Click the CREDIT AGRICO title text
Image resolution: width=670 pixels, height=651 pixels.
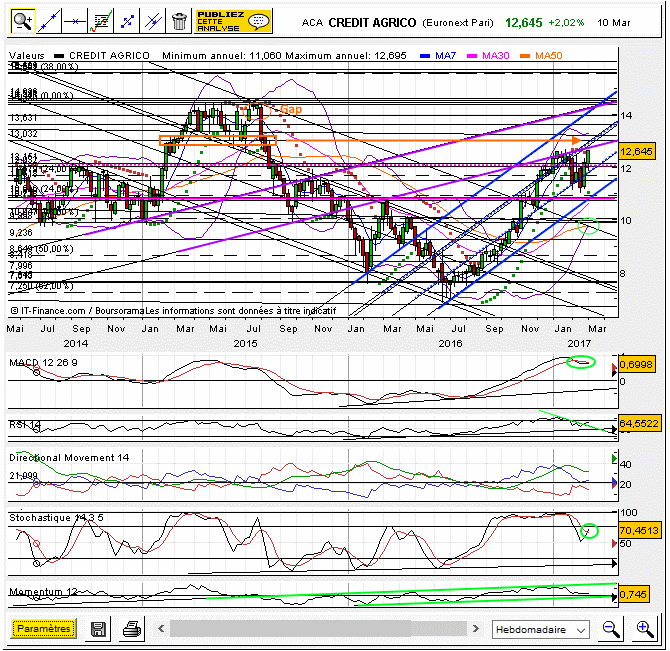(372, 23)
